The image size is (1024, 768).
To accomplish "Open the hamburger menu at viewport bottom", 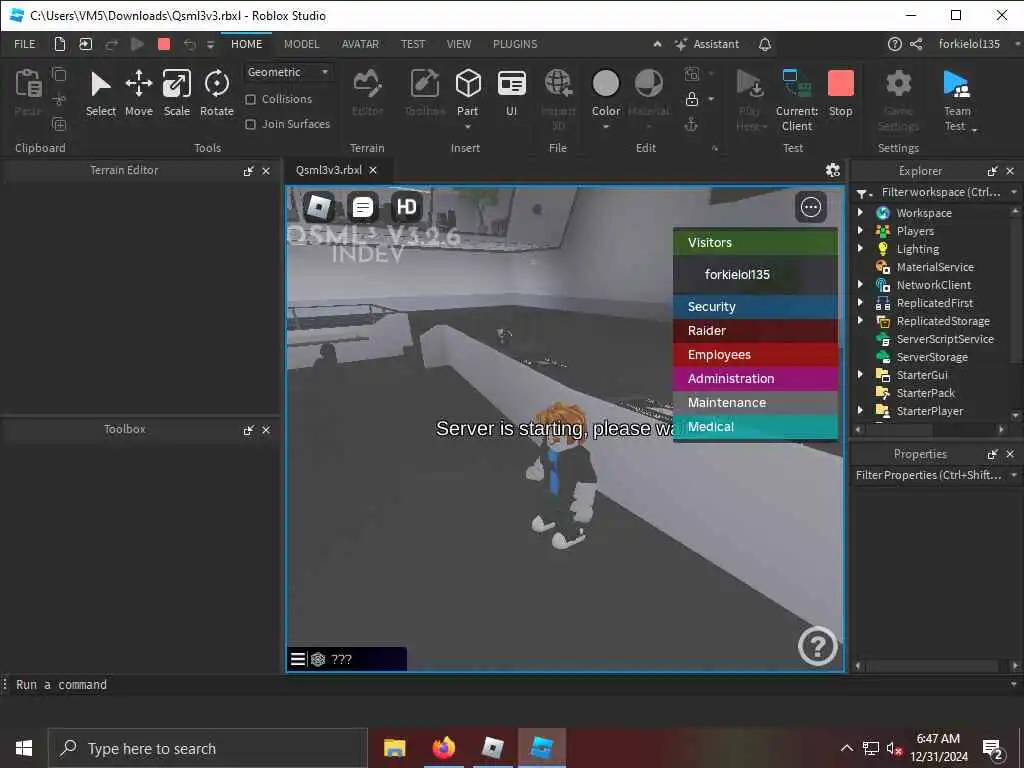I will coord(297,659).
